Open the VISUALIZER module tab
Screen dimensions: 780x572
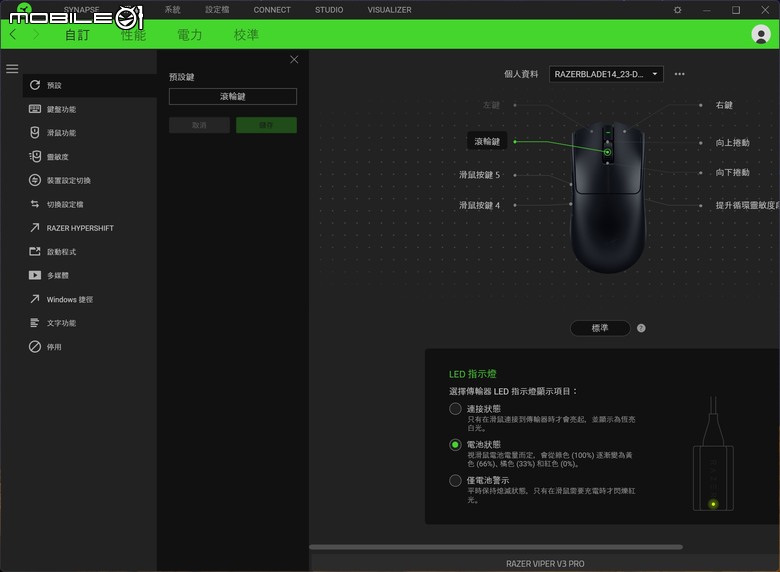click(390, 9)
